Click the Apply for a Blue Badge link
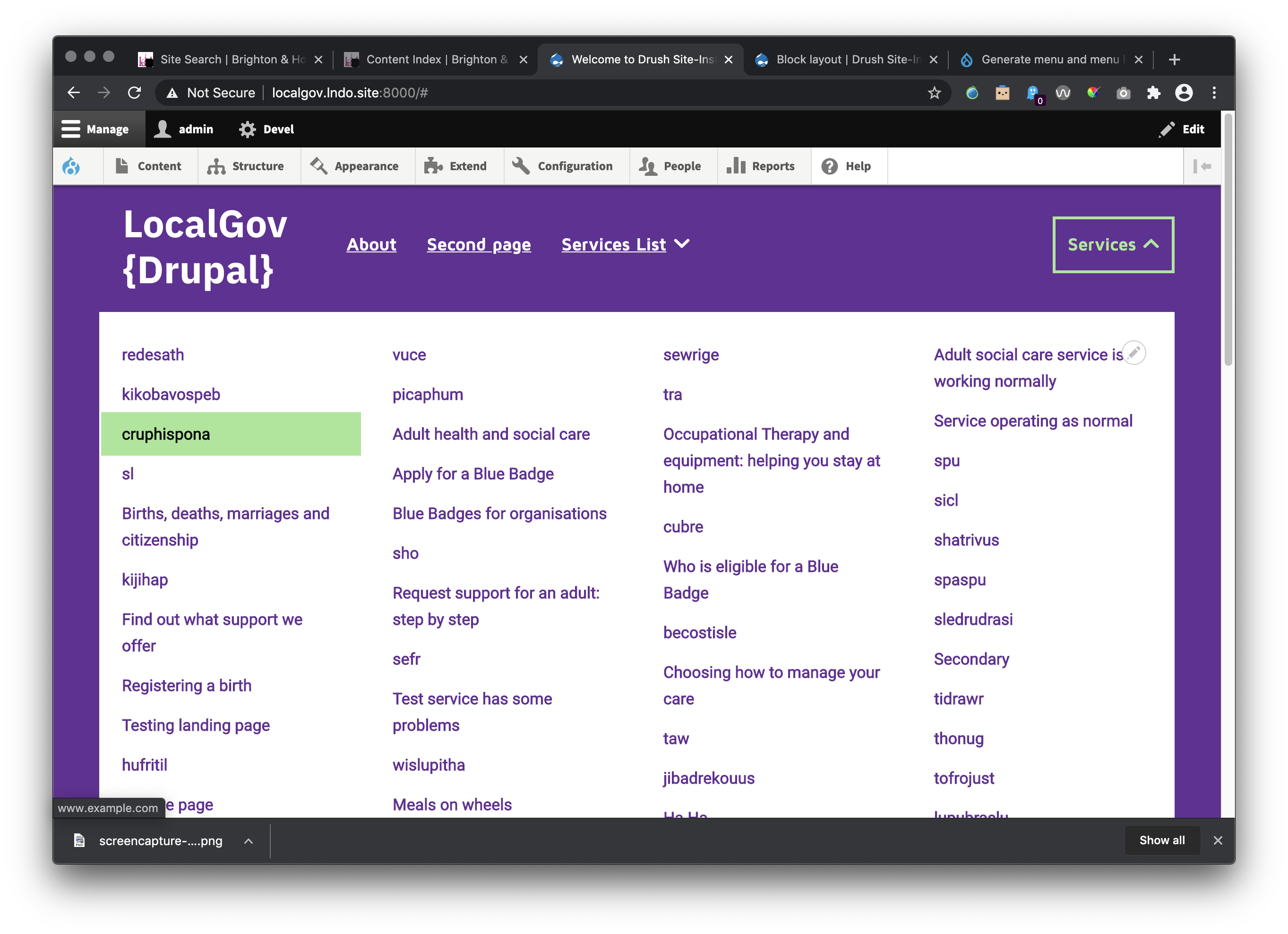 [472, 474]
